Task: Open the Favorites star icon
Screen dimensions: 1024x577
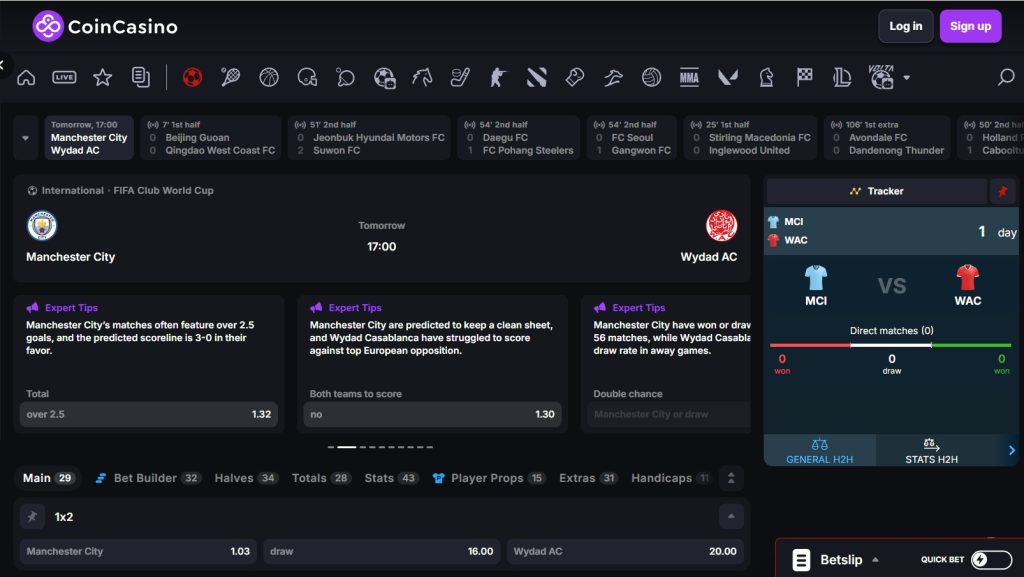Action: pyautogui.click(x=103, y=78)
